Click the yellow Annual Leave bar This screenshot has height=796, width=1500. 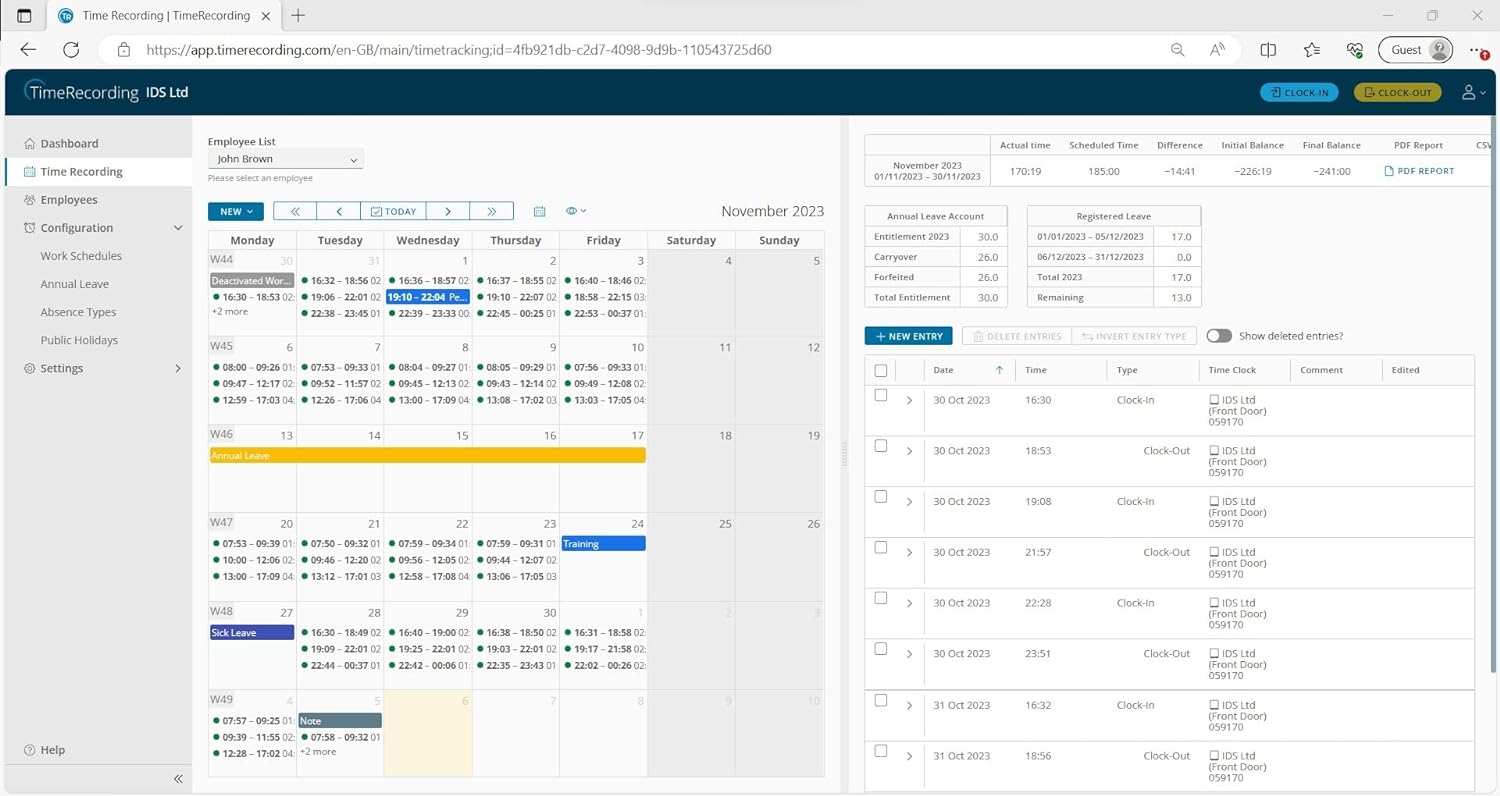(x=427, y=455)
